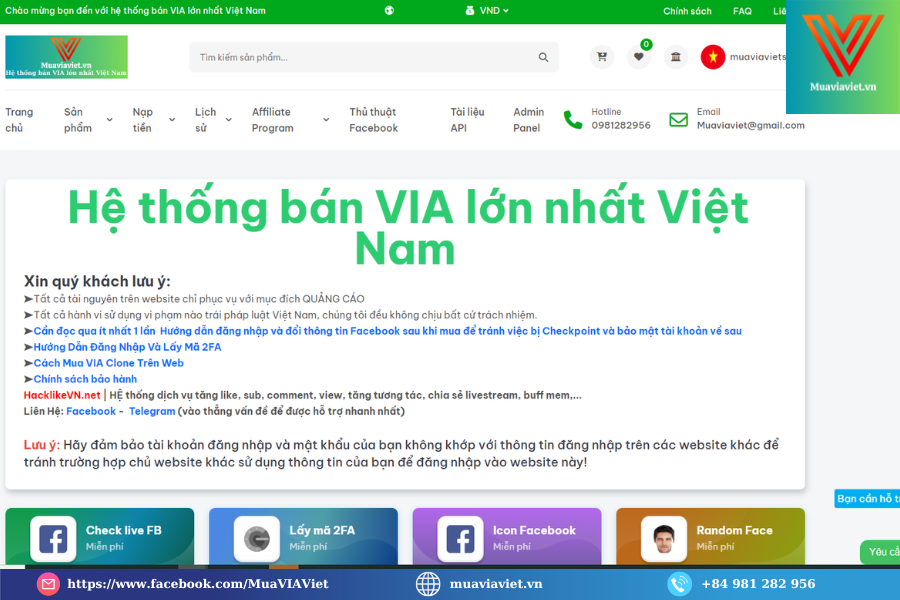
Task: Click the facebook.com/MuaVIAViet URL in footer
Action: point(198,584)
